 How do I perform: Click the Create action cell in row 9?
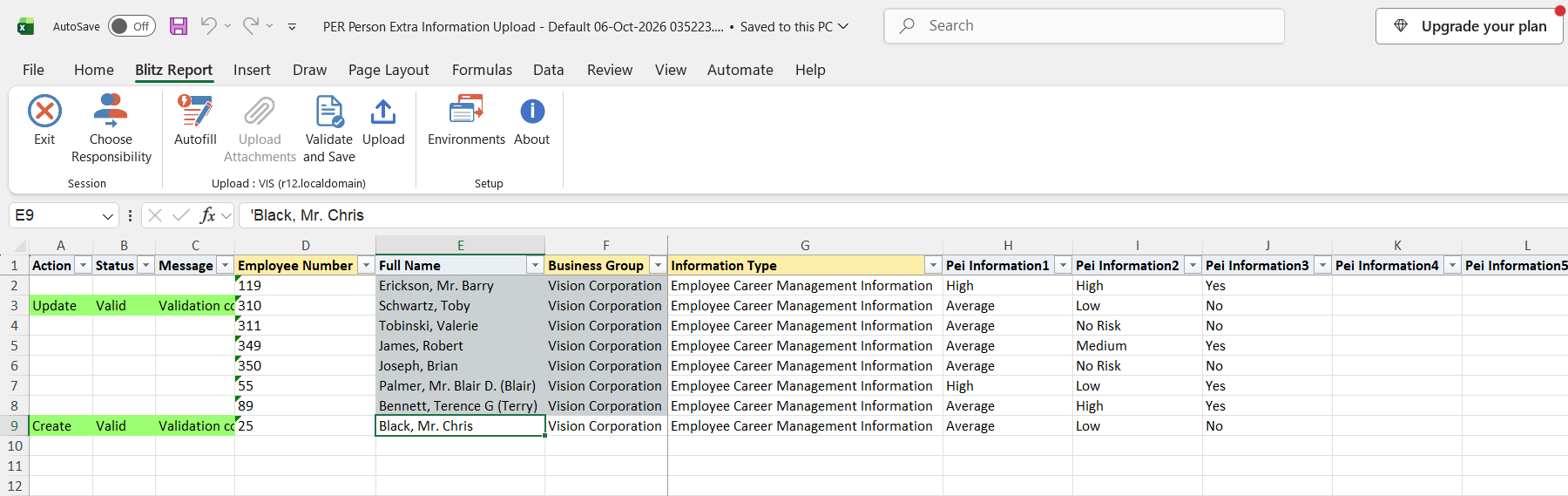(61, 425)
